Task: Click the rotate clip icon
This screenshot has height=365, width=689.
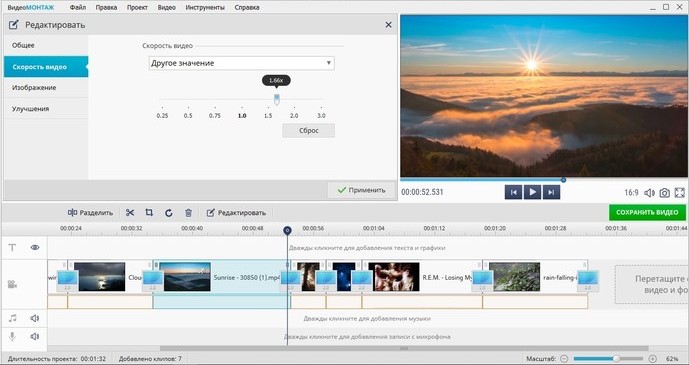Action: (x=169, y=213)
